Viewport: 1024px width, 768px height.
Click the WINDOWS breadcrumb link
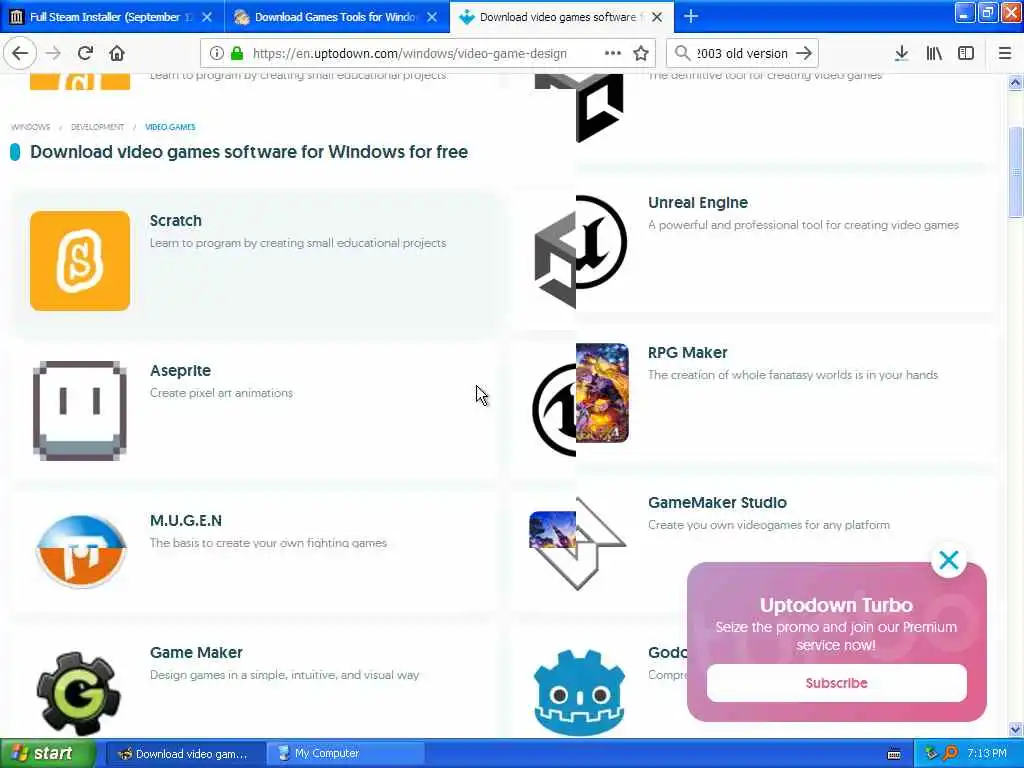tap(31, 127)
